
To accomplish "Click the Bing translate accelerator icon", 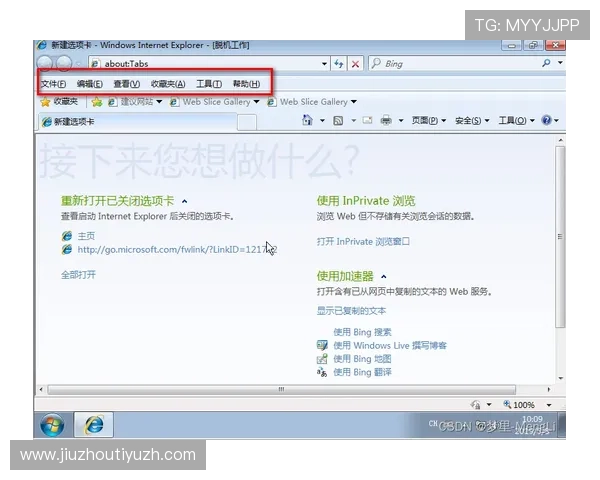I will coord(322,372).
